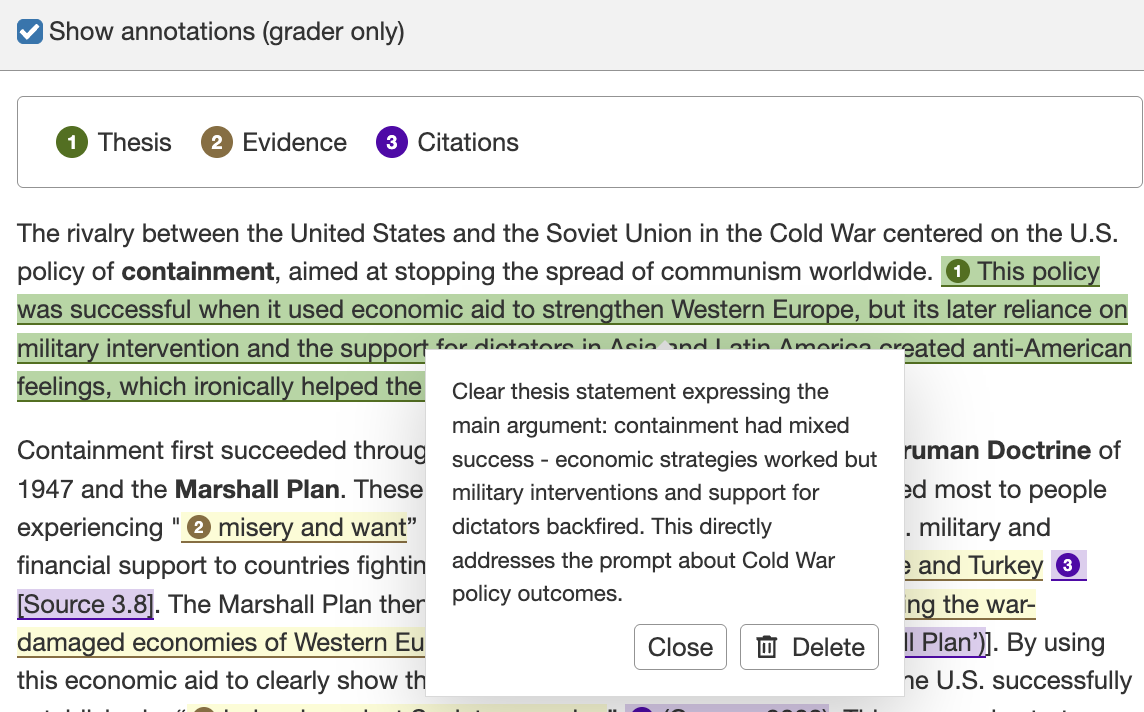Click the trash icon in the popup
This screenshot has height=712, width=1144.
[767, 647]
